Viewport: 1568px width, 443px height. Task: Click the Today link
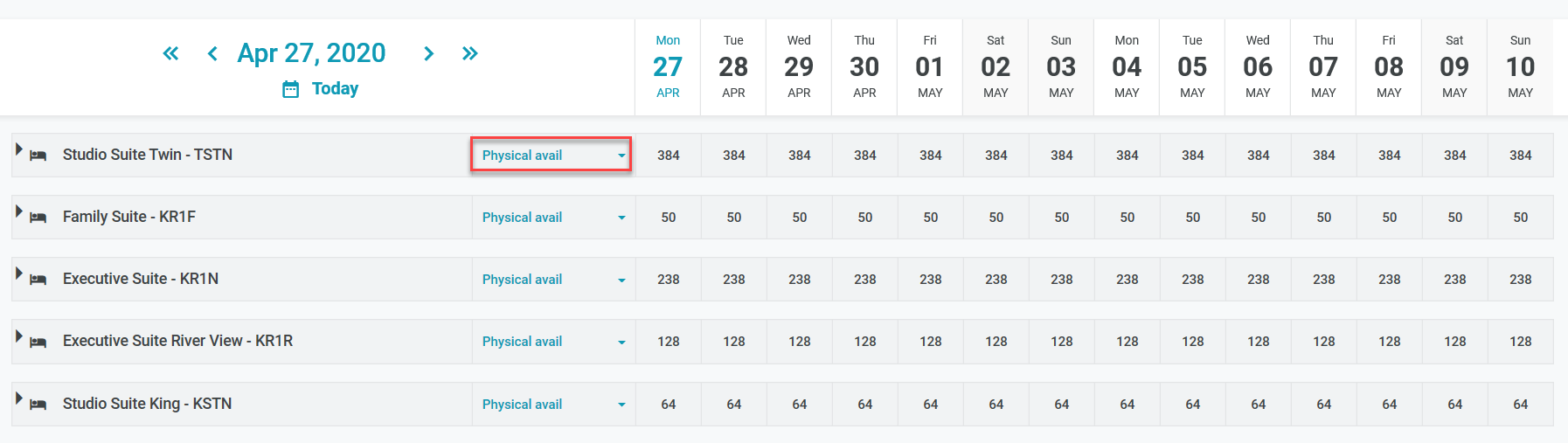coord(335,89)
